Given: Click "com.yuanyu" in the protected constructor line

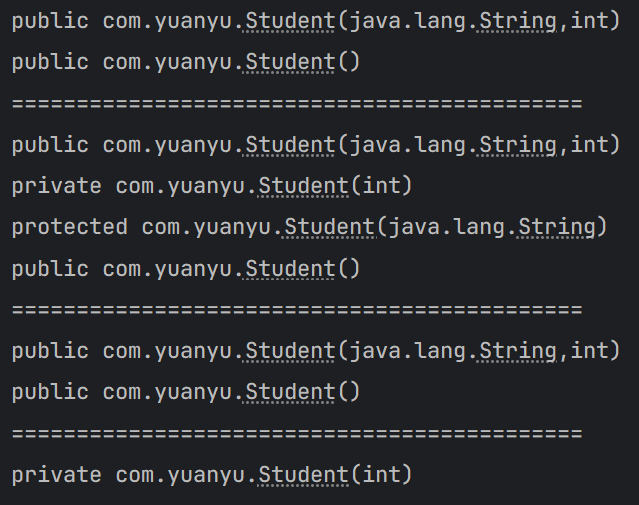Looking at the screenshot, I should (x=206, y=227).
